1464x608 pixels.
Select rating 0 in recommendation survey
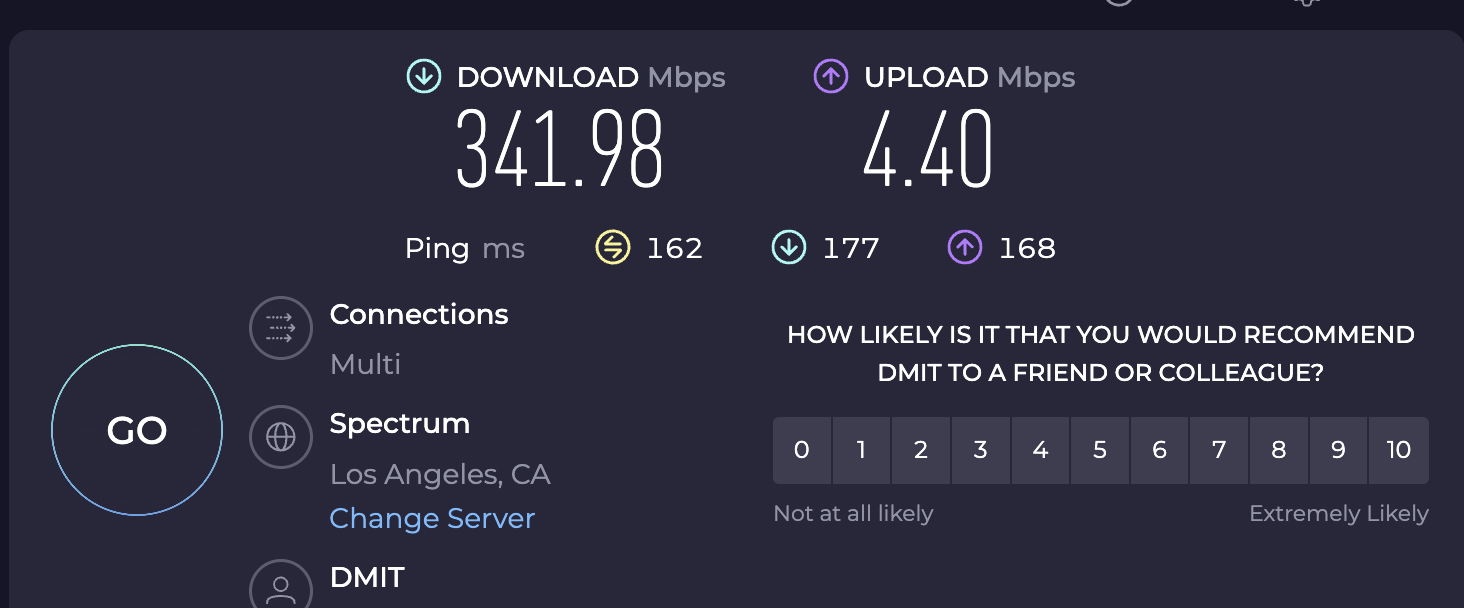click(x=802, y=450)
